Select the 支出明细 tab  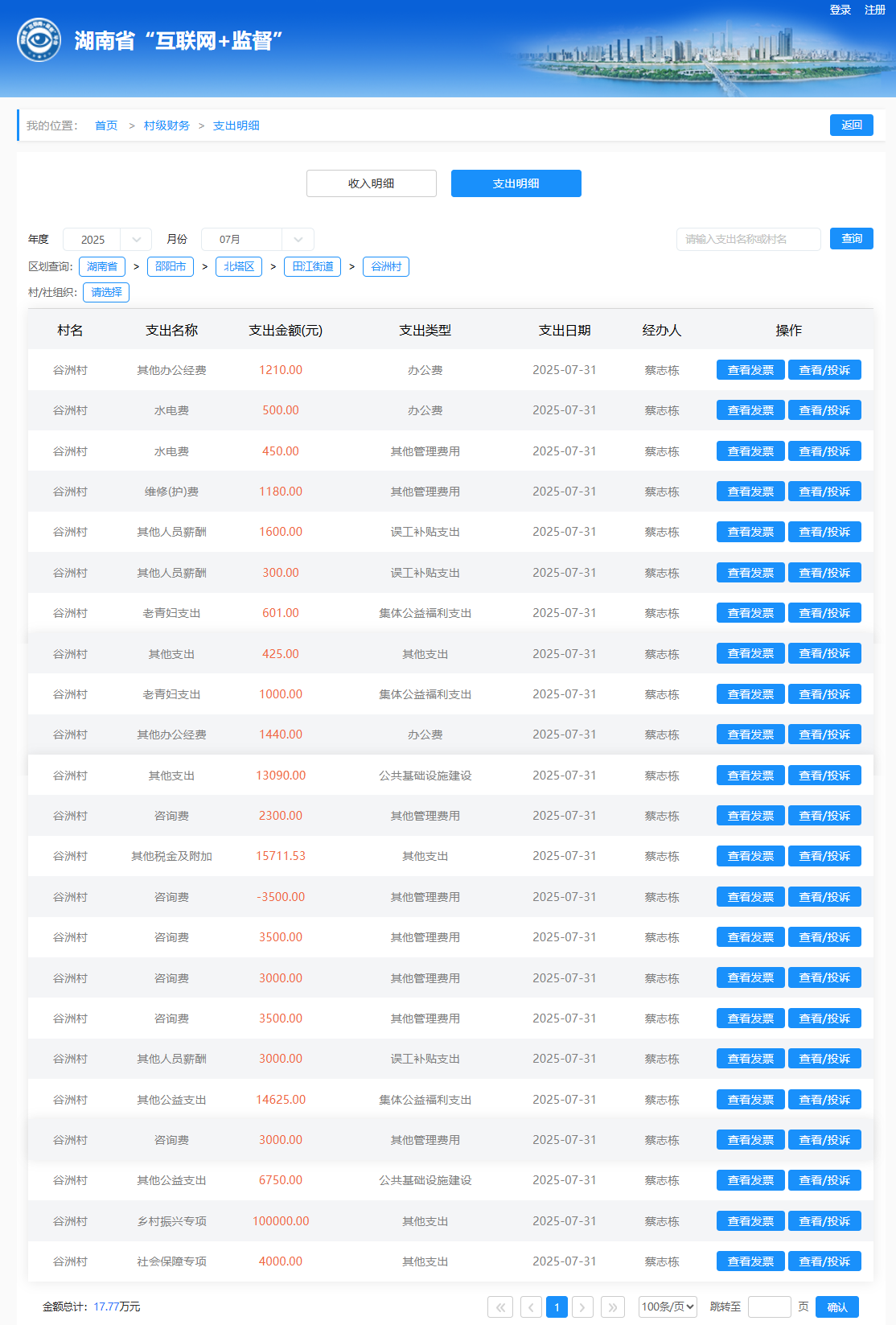516,183
